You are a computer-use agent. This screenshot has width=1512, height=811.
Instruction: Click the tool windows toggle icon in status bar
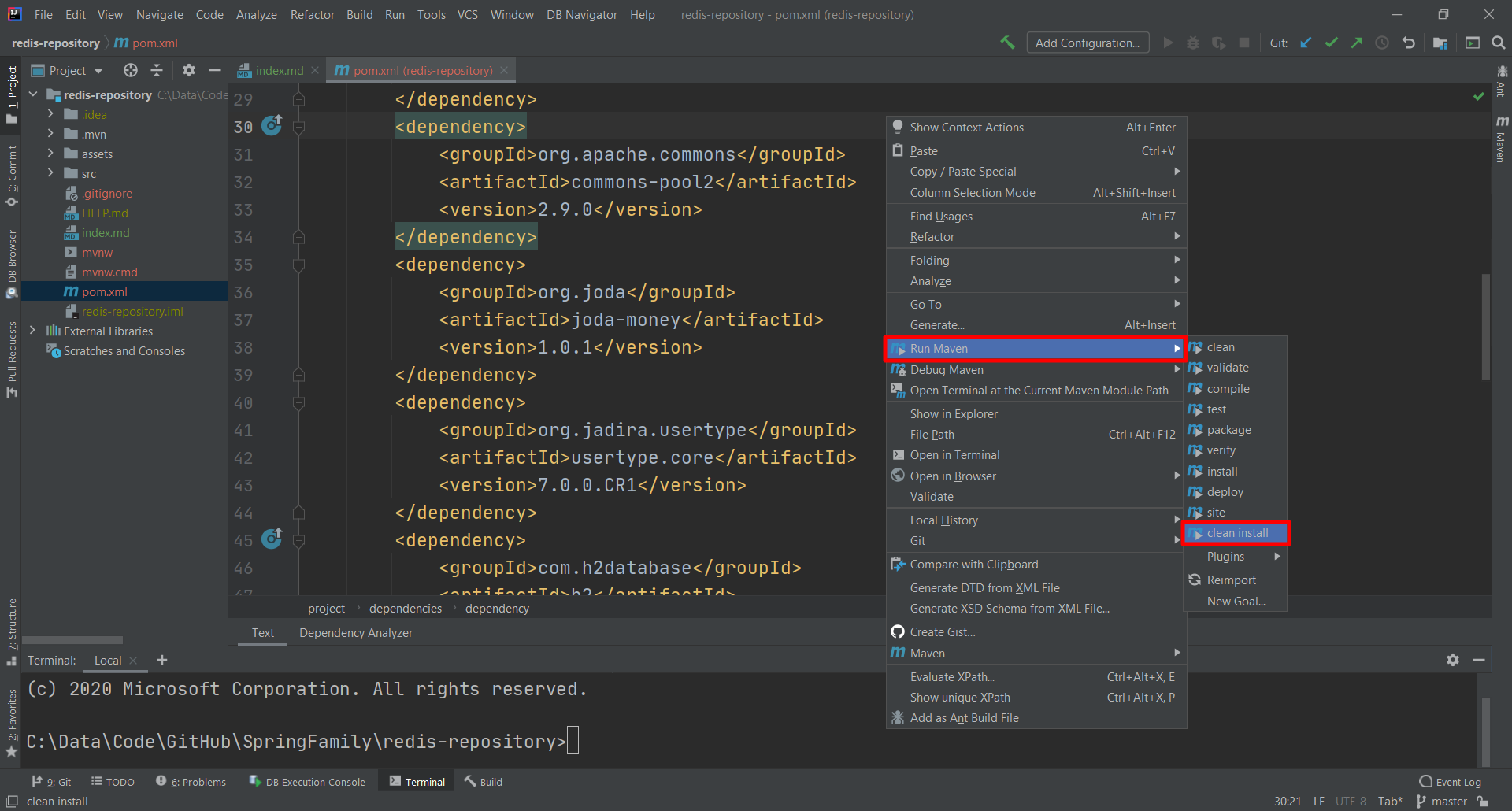click(x=12, y=801)
